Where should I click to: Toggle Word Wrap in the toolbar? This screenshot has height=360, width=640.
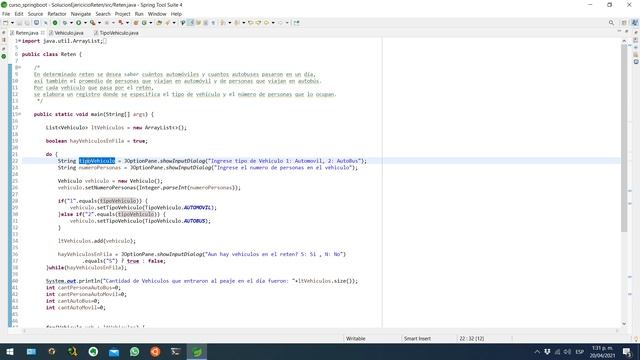click(198, 23)
